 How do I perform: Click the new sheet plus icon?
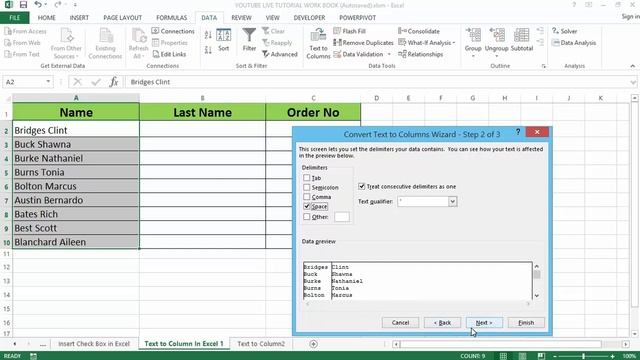click(x=313, y=344)
